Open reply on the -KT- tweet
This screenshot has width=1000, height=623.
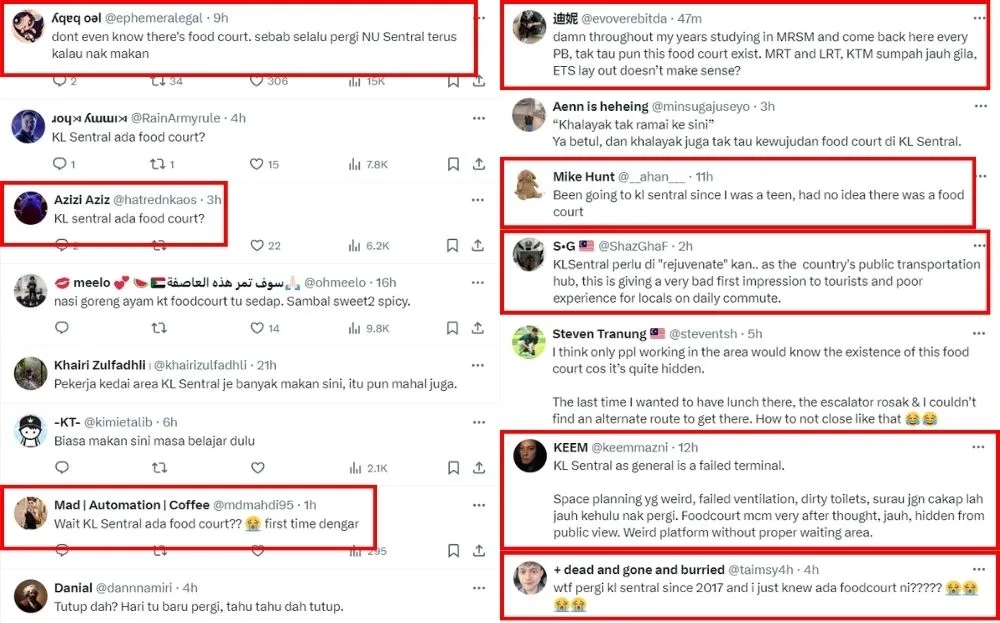[x=61, y=467]
